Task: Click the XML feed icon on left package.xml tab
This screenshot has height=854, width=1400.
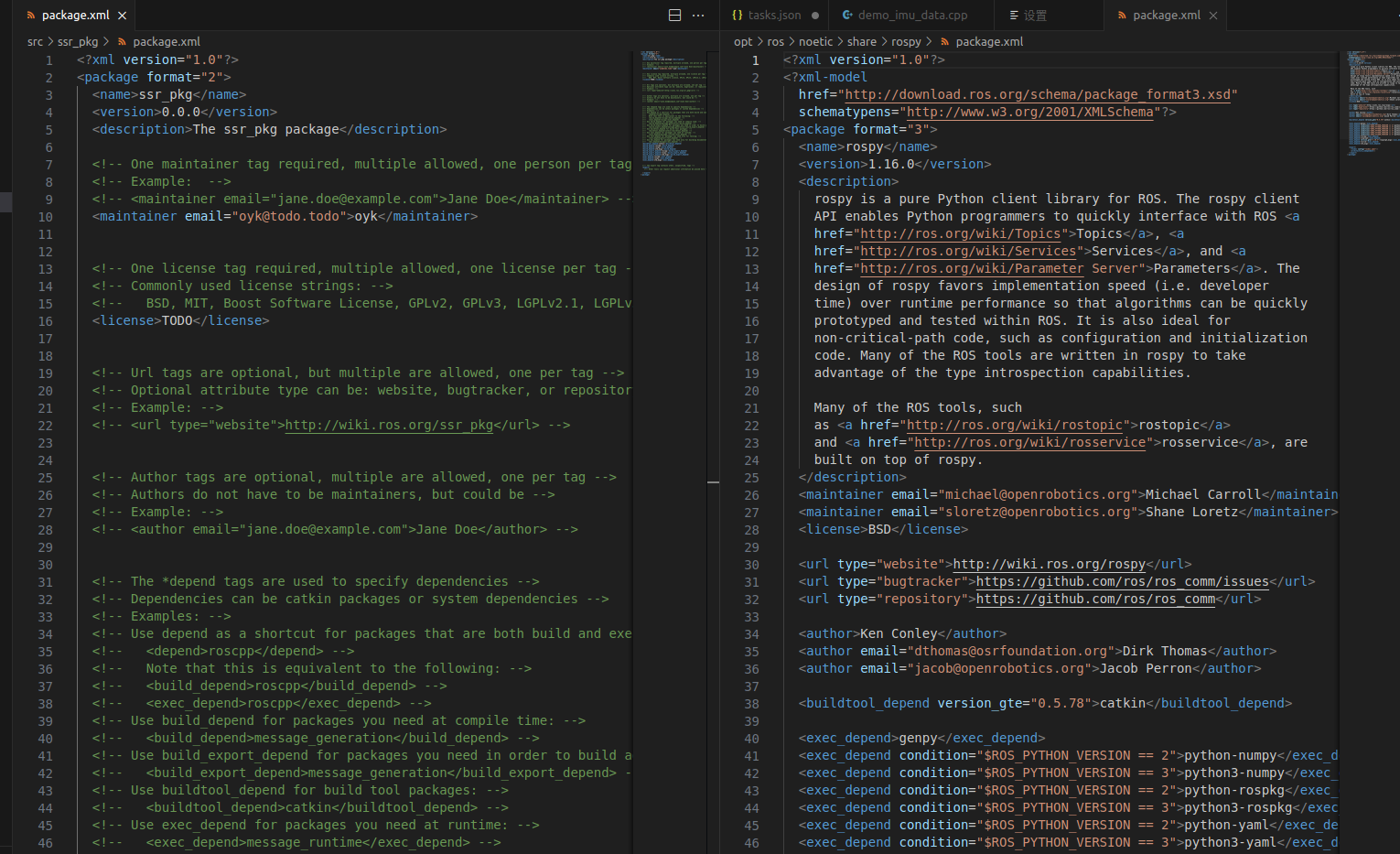Action: click(x=31, y=16)
